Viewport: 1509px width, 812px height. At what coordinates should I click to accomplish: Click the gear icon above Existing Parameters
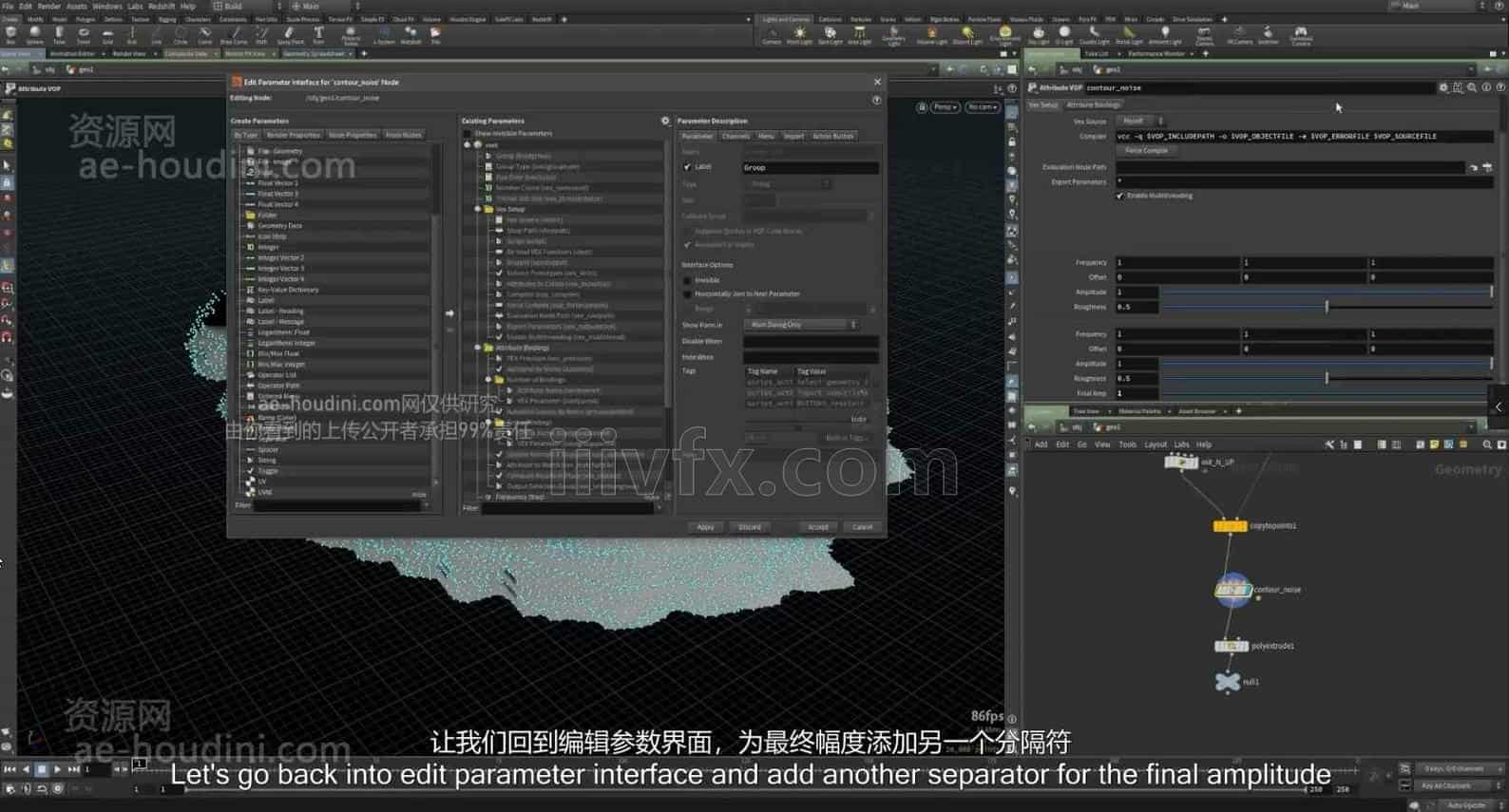(665, 121)
